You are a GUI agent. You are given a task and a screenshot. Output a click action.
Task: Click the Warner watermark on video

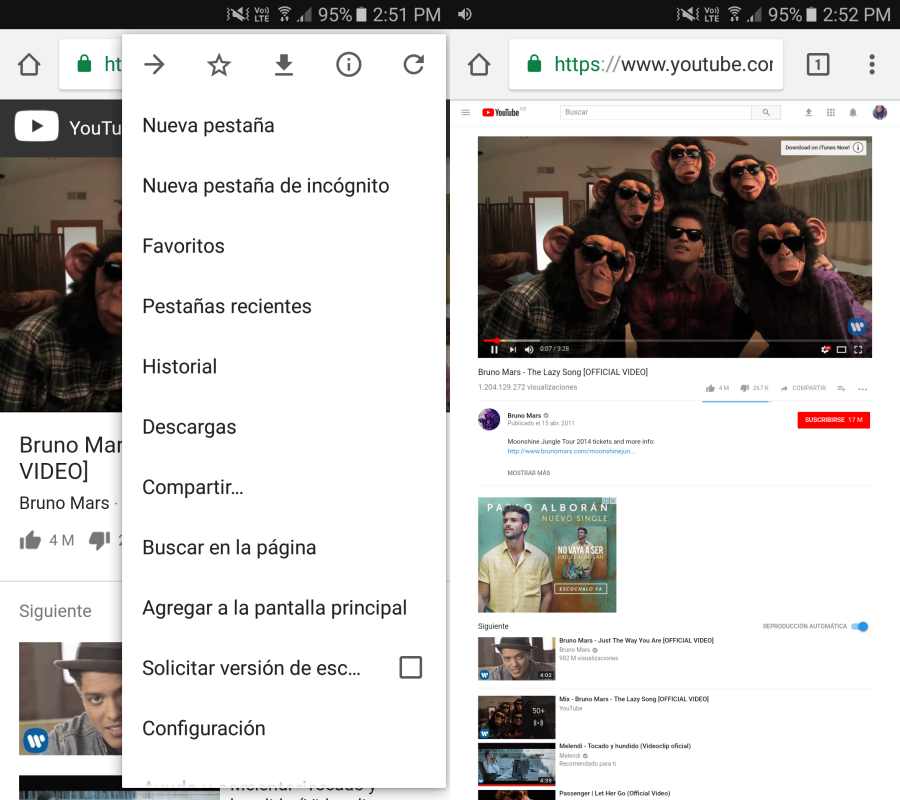point(857,327)
